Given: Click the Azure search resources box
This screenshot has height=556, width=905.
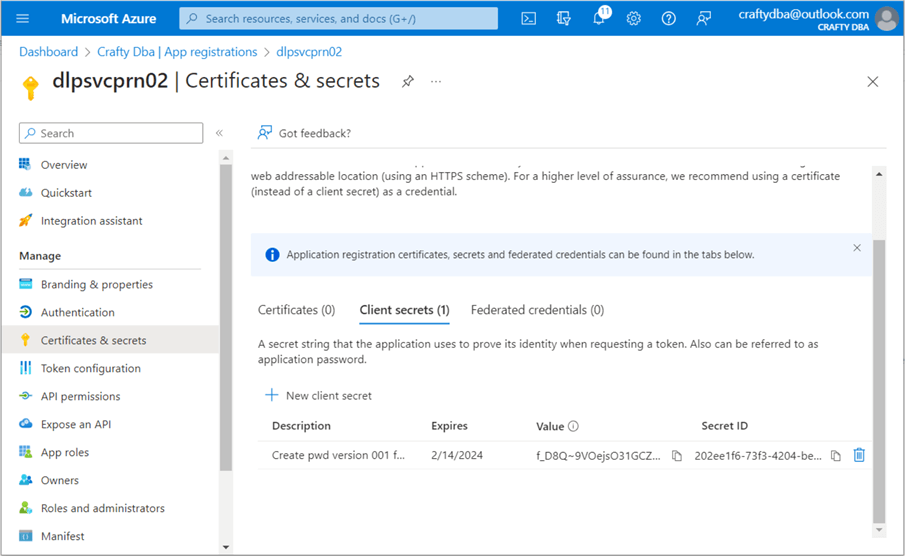Looking at the screenshot, I should [x=339, y=18].
